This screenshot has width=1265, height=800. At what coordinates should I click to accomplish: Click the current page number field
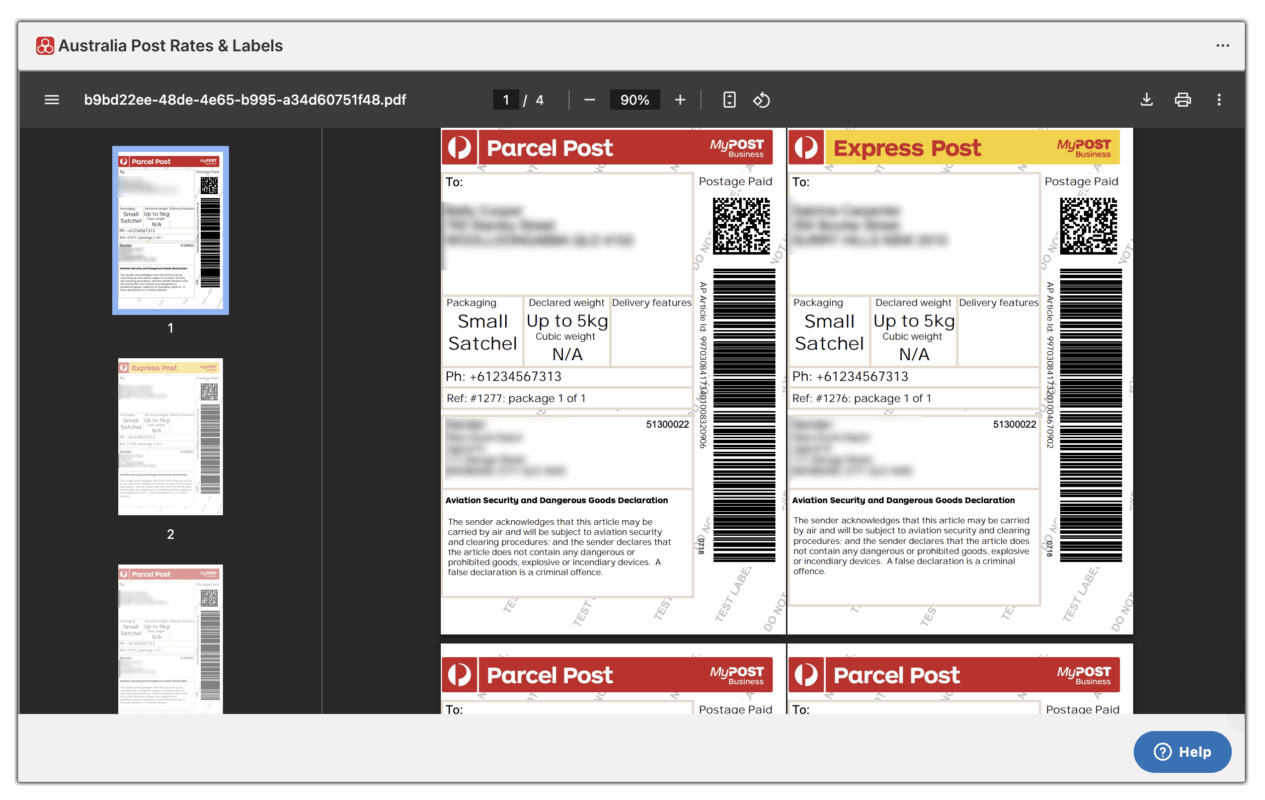click(506, 100)
